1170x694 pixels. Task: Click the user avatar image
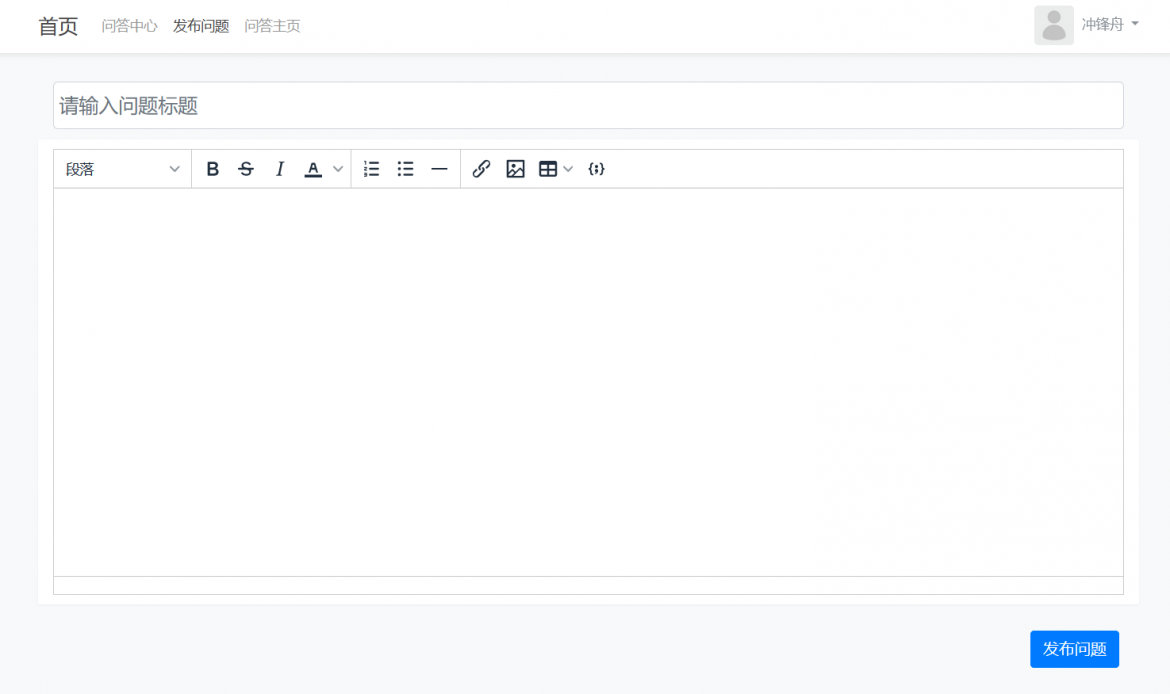coord(1054,25)
